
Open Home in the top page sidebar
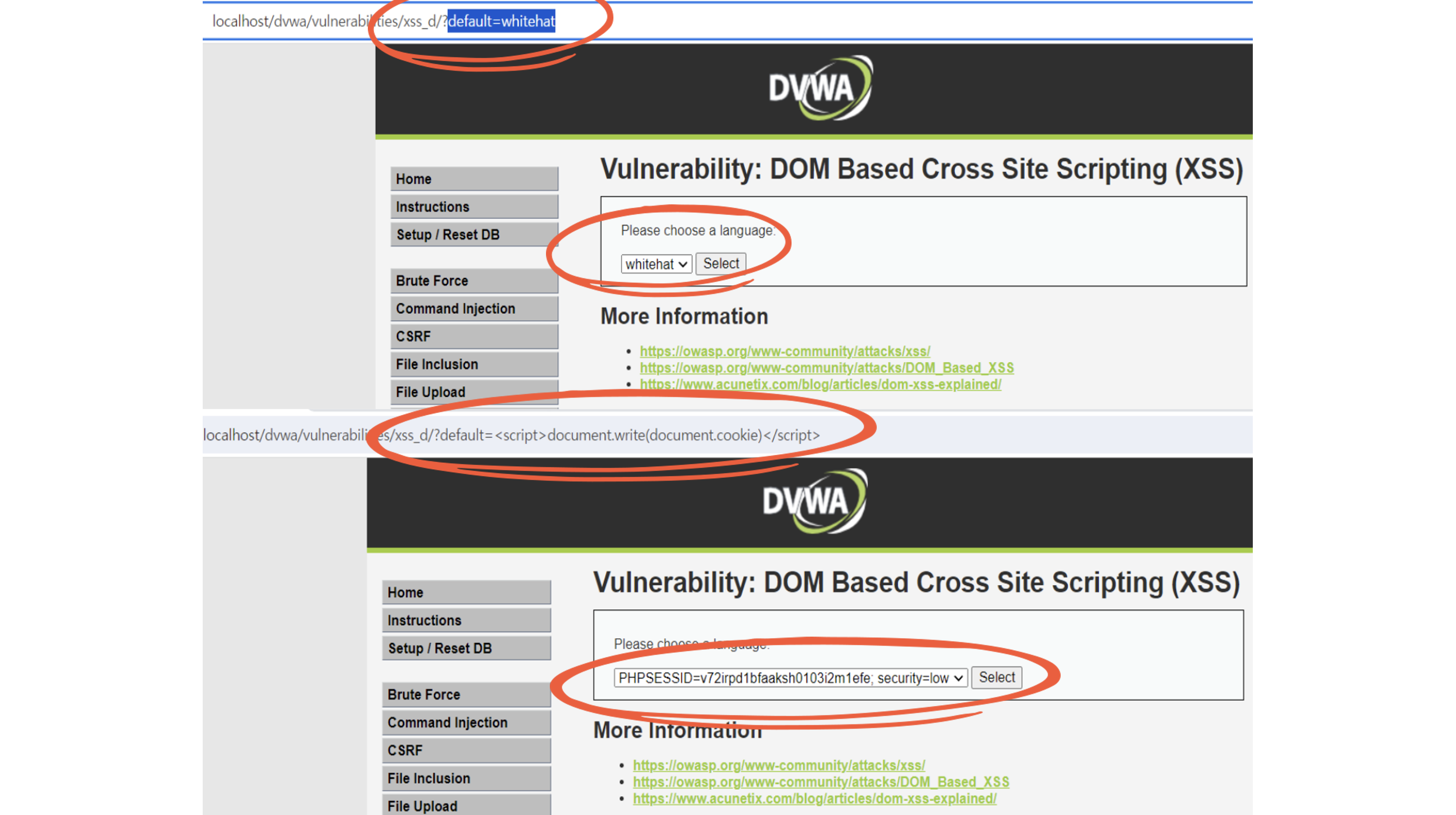474,179
